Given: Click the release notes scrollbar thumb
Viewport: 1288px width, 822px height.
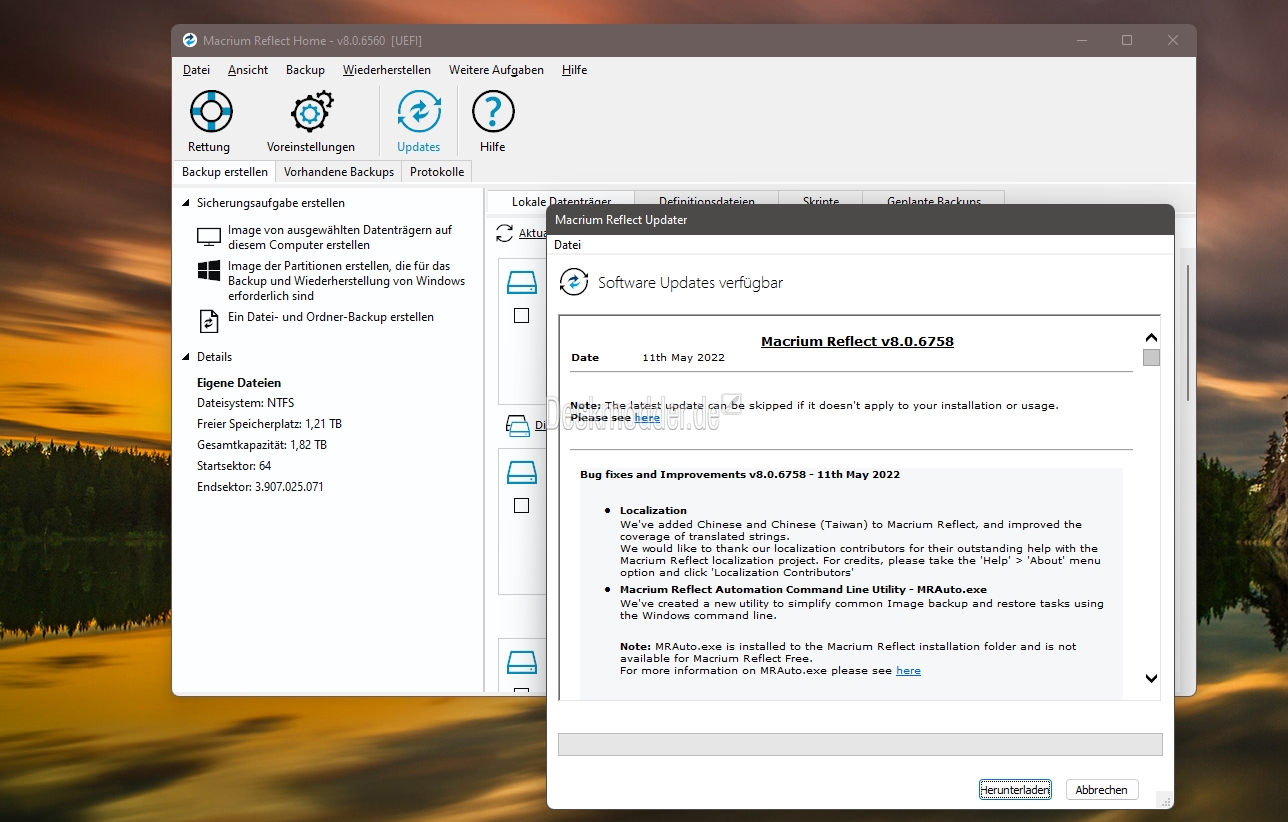Looking at the screenshot, I should pos(1151,357).
